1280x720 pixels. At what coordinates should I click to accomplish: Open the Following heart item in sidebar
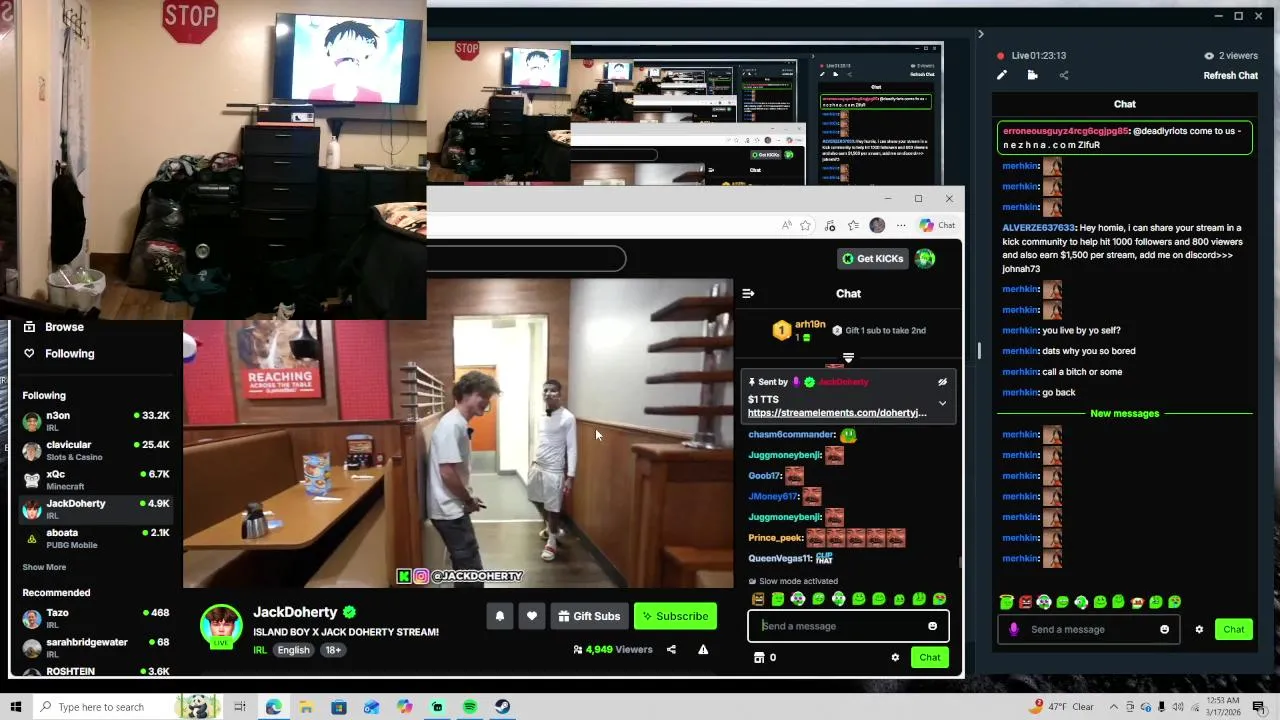click(x=59, y=353)
